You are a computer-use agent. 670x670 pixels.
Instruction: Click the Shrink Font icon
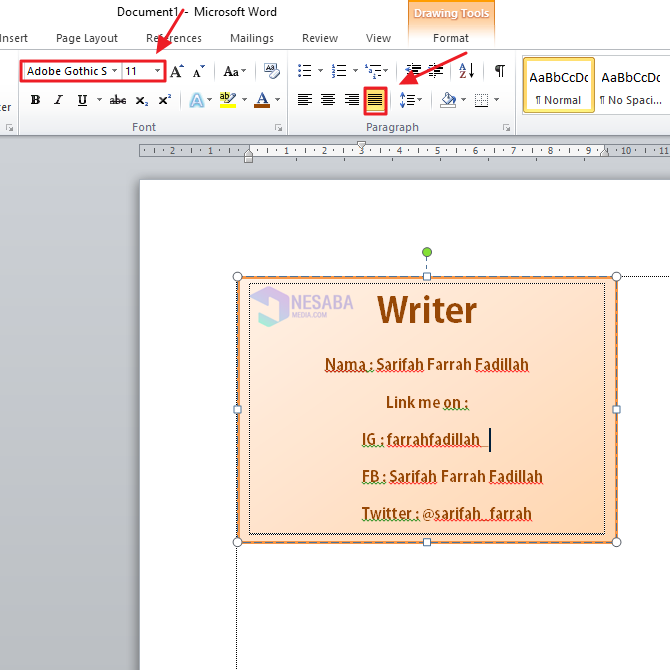pos(198,71)
